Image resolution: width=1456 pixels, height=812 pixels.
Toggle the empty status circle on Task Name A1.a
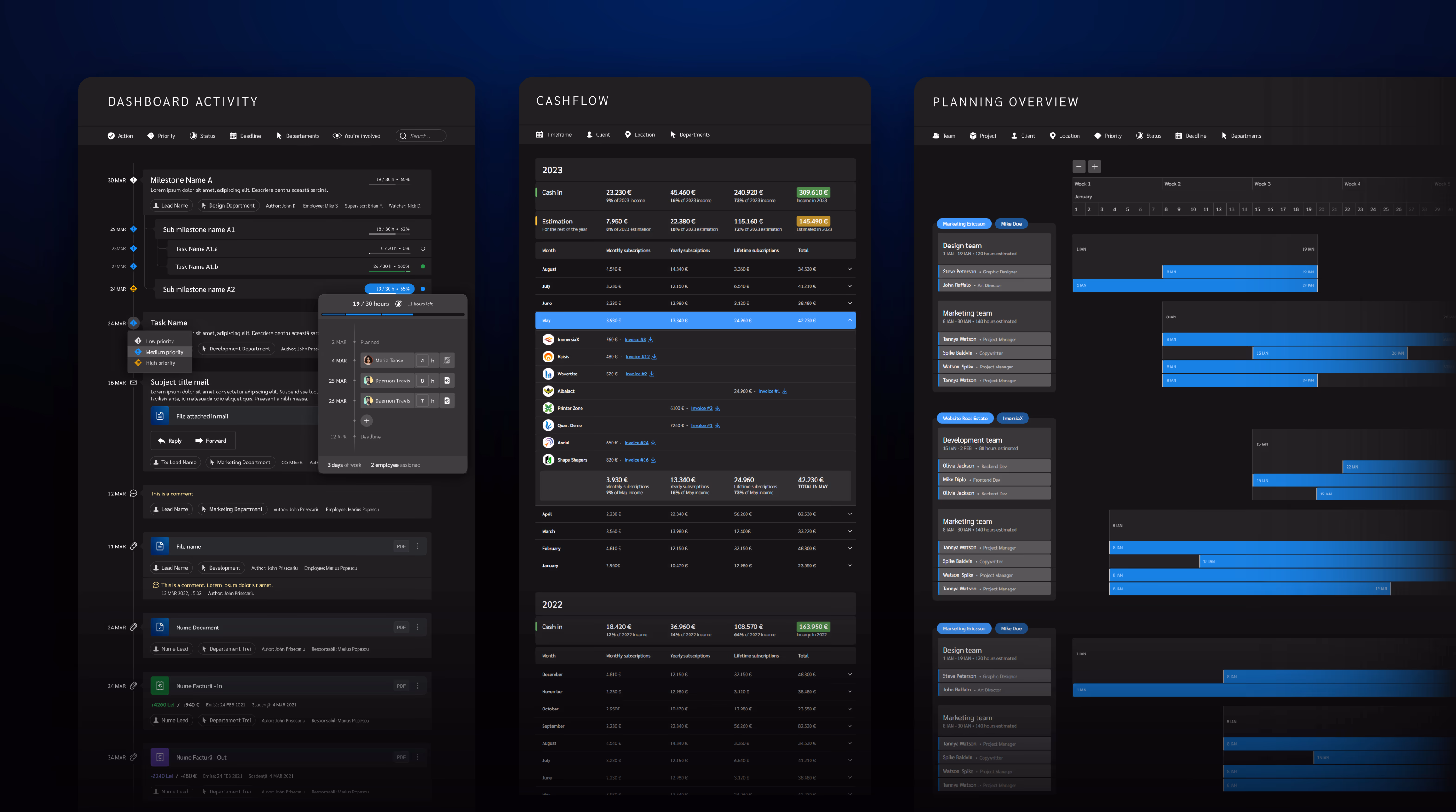pyautogui.click(x=423, y=248)
